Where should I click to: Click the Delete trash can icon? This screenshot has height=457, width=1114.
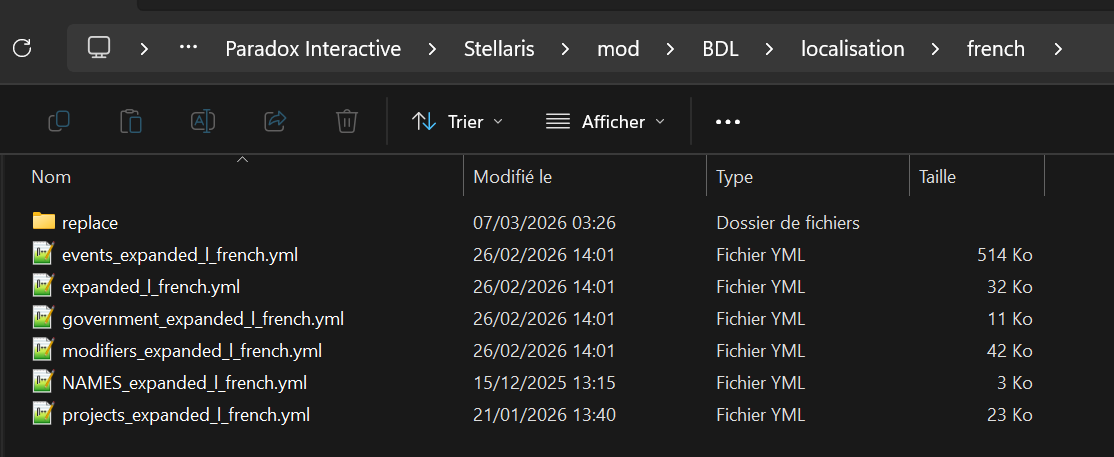pyautogui.click(x=347, y=122)
